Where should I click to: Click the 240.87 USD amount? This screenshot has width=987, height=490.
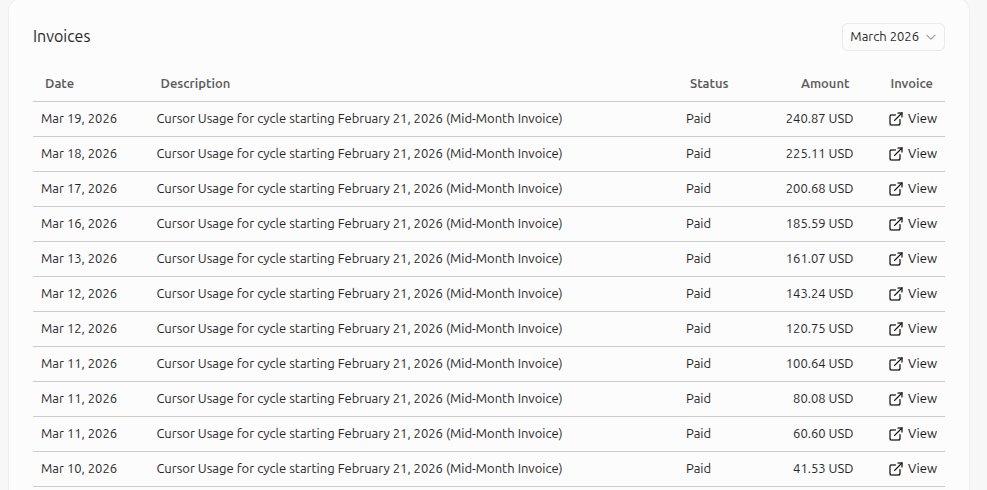coord(820,118)
